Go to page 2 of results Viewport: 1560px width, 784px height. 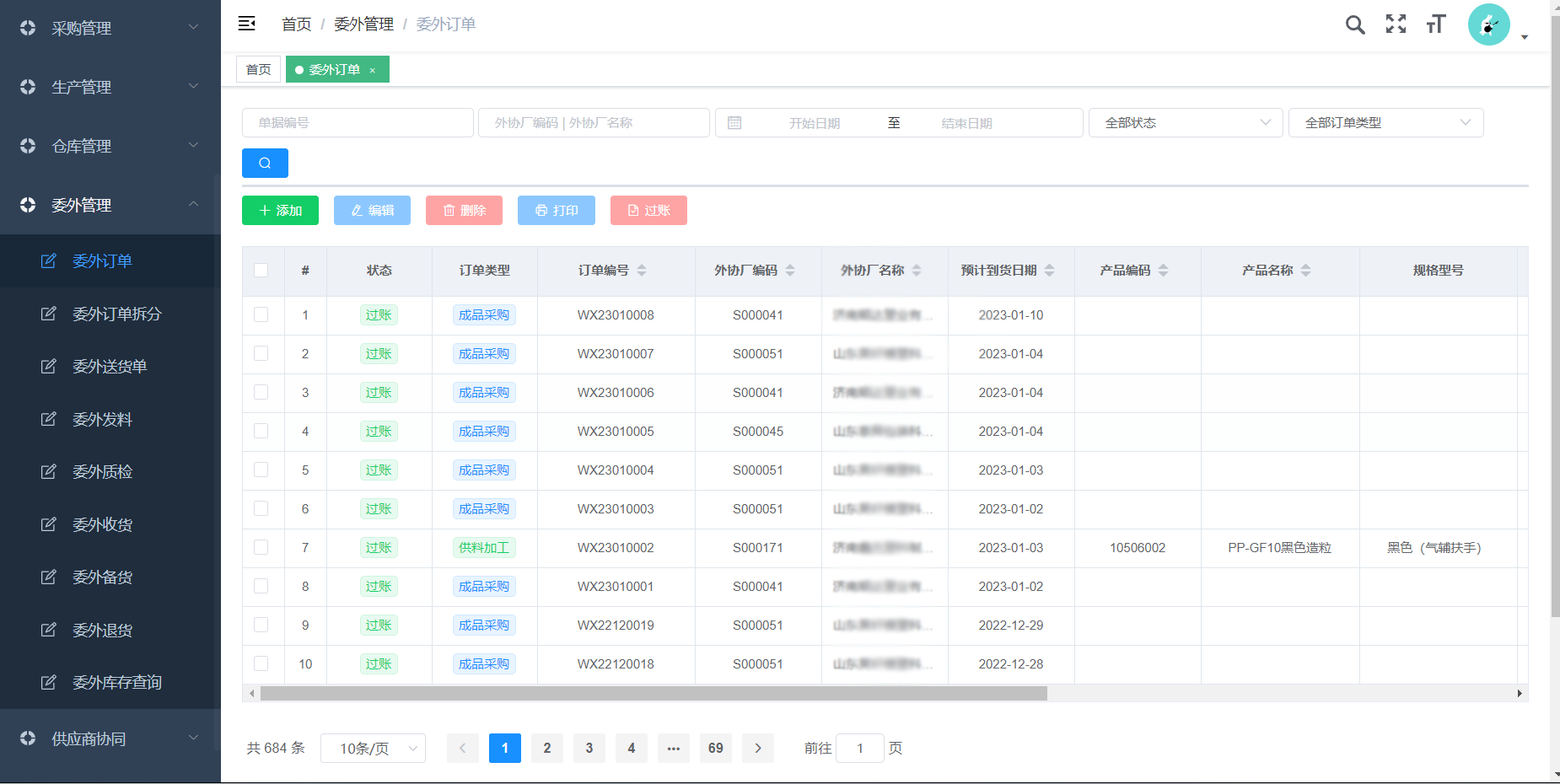pos(547,749)
